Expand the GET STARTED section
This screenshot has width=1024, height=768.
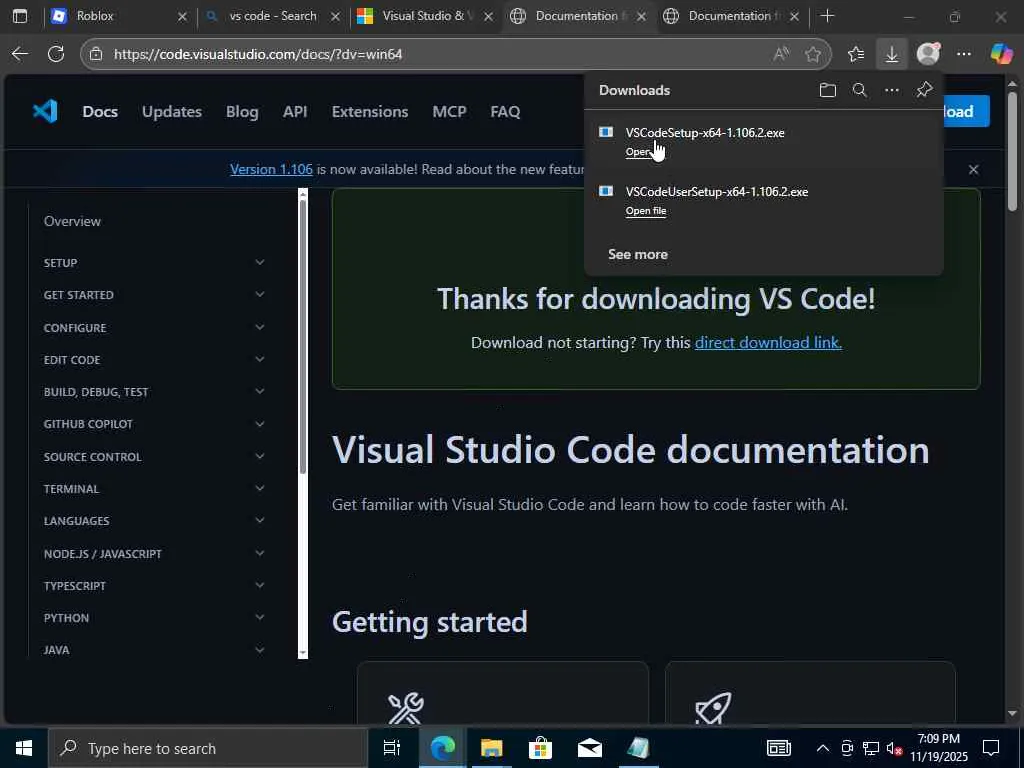260,295
